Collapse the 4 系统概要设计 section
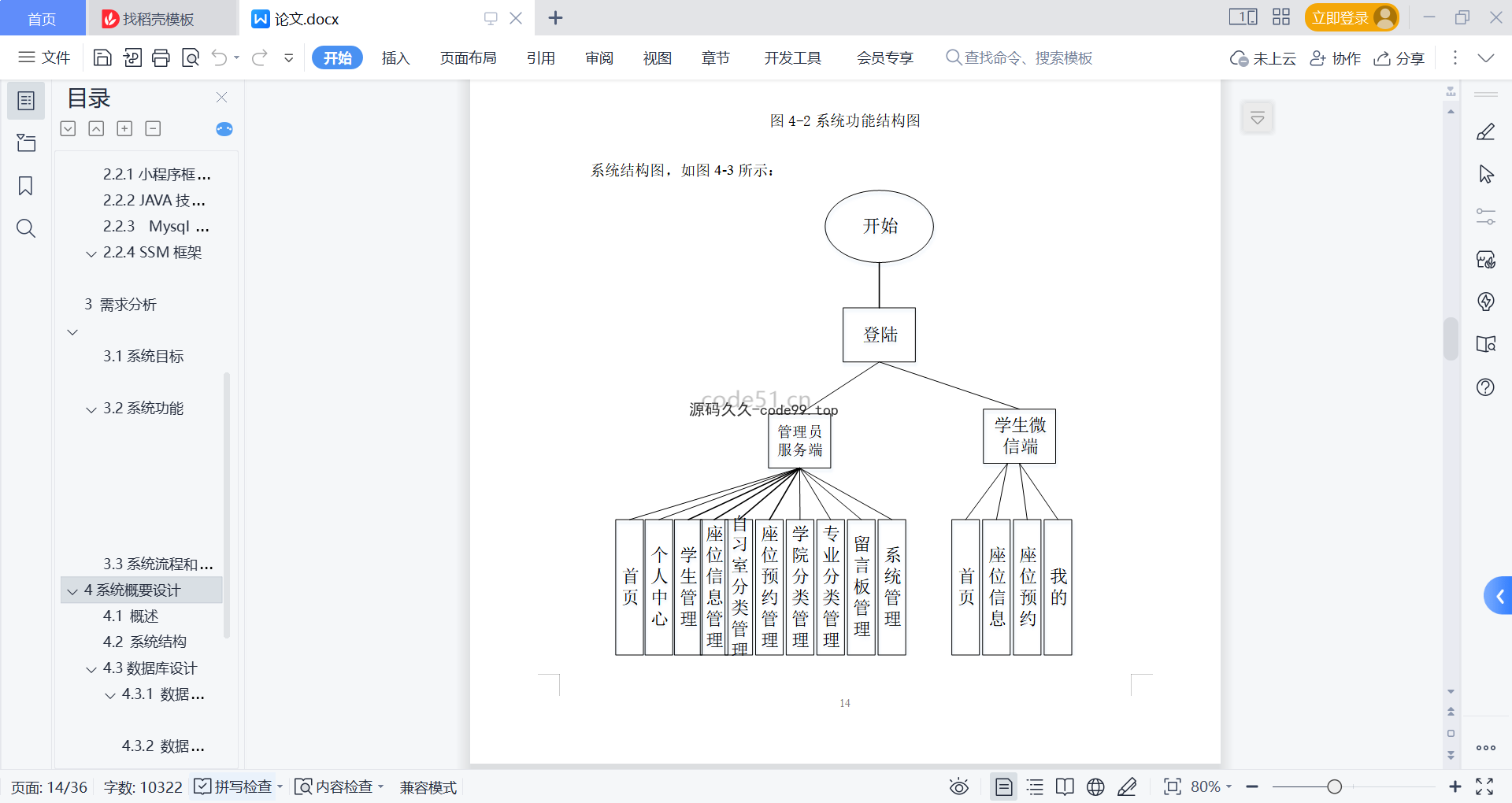This screenshot has width=1512, height=803. point(72,591)
